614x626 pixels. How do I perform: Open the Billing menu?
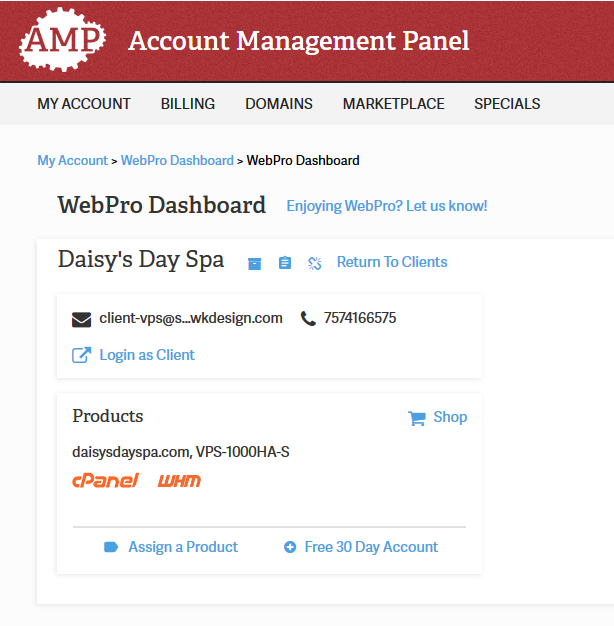point(188,104)
